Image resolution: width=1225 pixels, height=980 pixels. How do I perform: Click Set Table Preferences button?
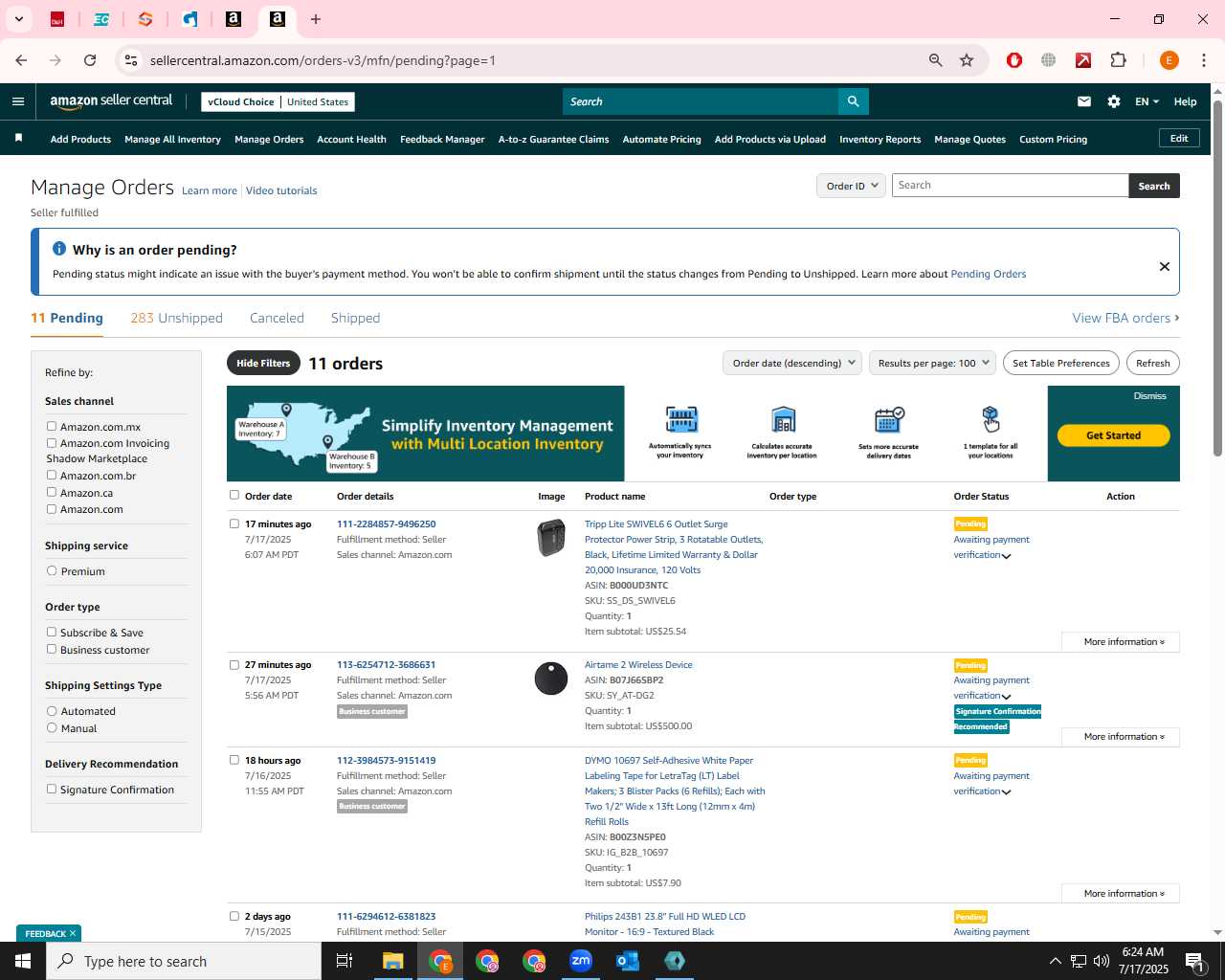(1061, 363)
